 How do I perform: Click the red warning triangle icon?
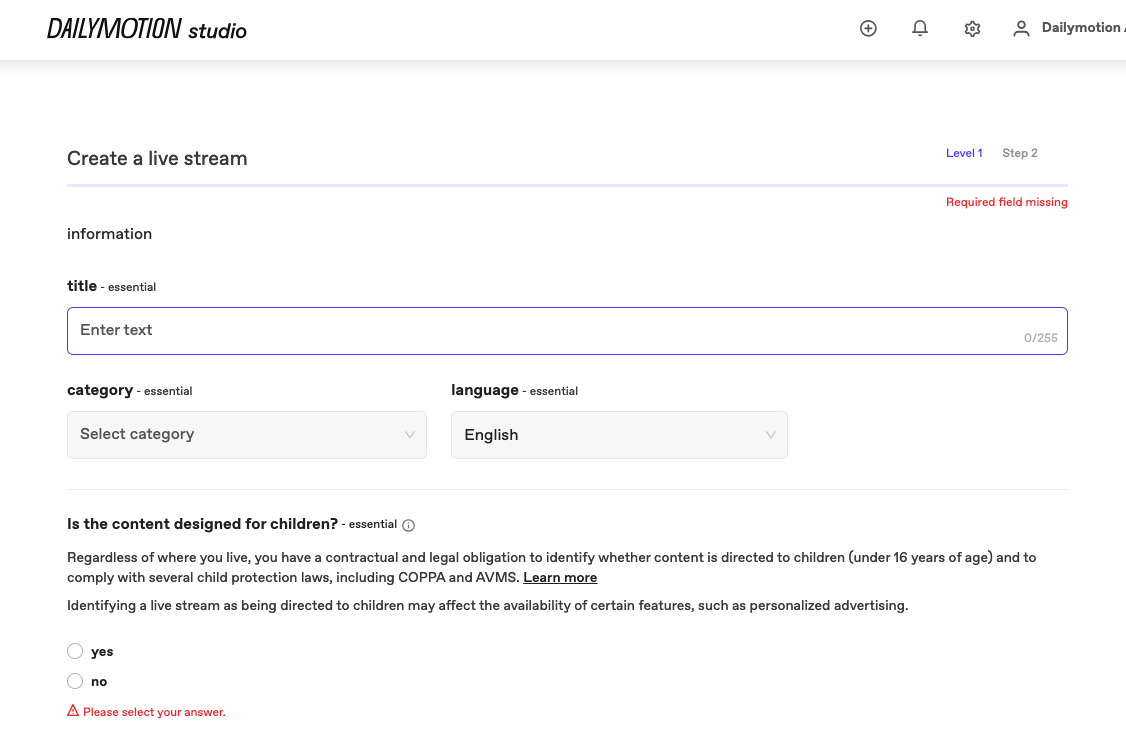72,710
